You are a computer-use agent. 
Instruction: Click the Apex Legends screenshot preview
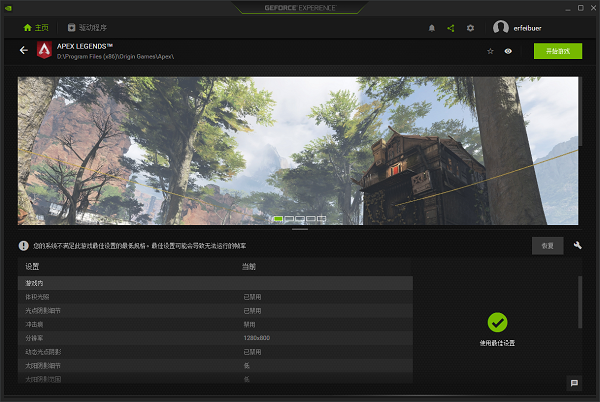(x=298, y=151)
